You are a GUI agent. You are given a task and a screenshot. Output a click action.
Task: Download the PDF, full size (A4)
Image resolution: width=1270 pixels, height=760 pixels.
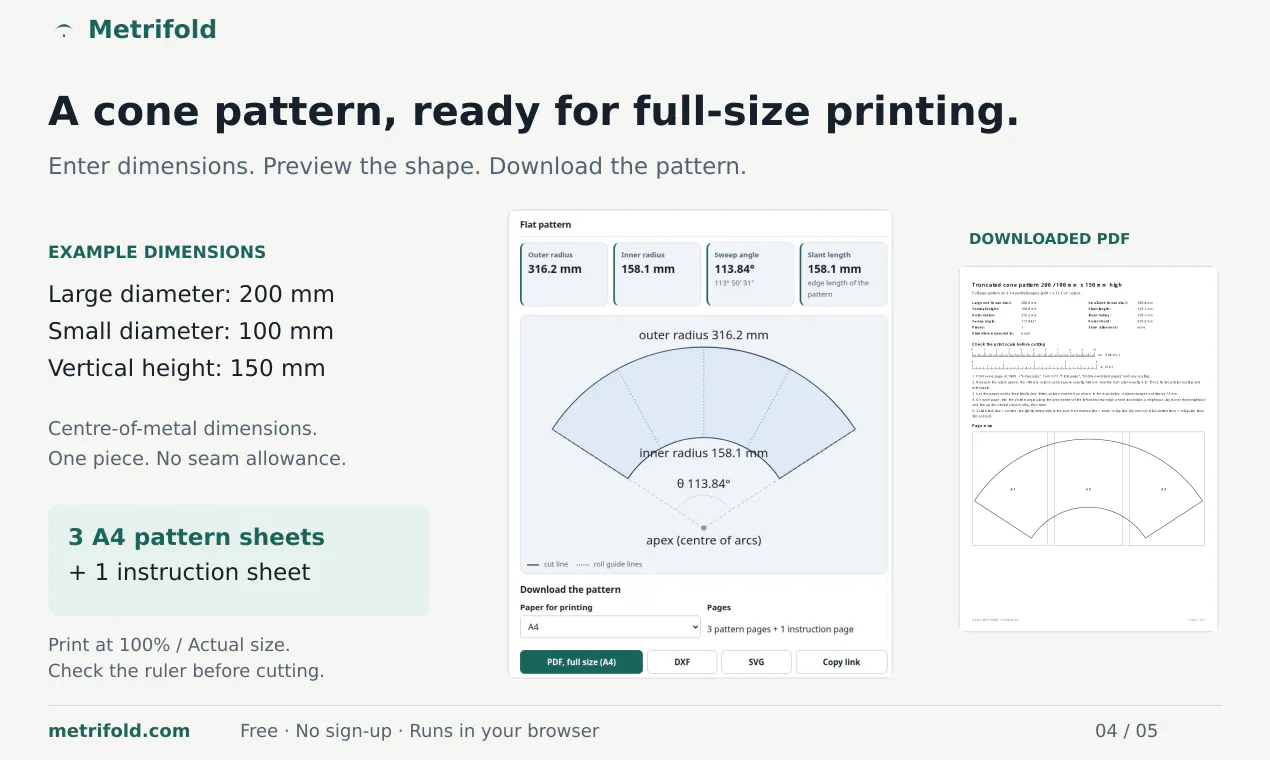pyautogui.click(x=581, y=662)
